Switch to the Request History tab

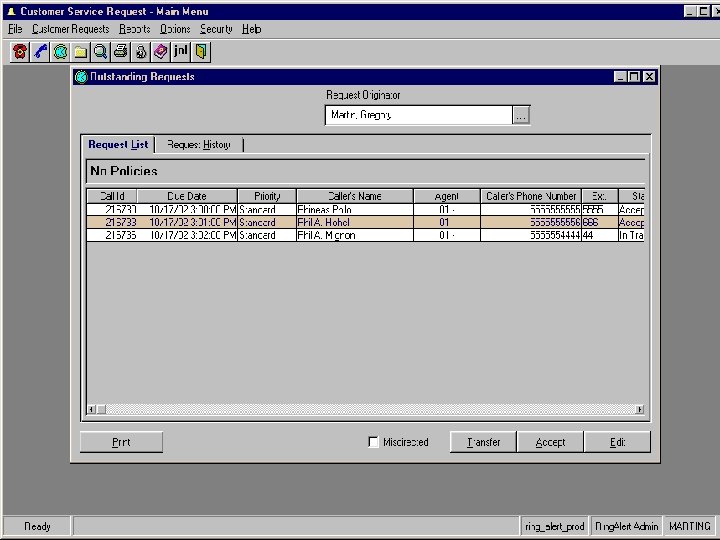coord(199,145)
